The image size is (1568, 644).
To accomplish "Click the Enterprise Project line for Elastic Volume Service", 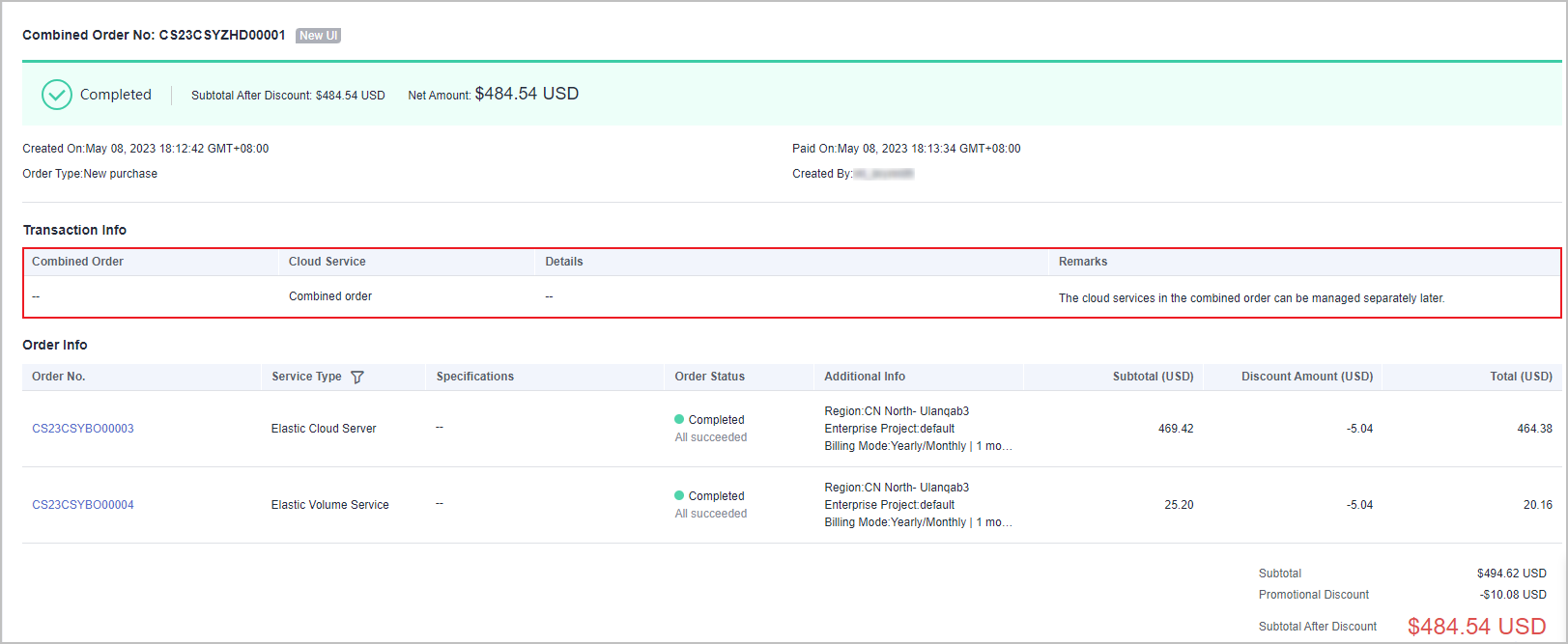I will (x=890, y=505).
